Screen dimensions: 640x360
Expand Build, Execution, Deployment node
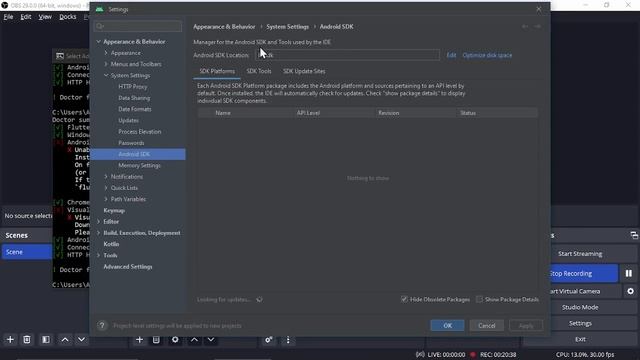(98, 233)
